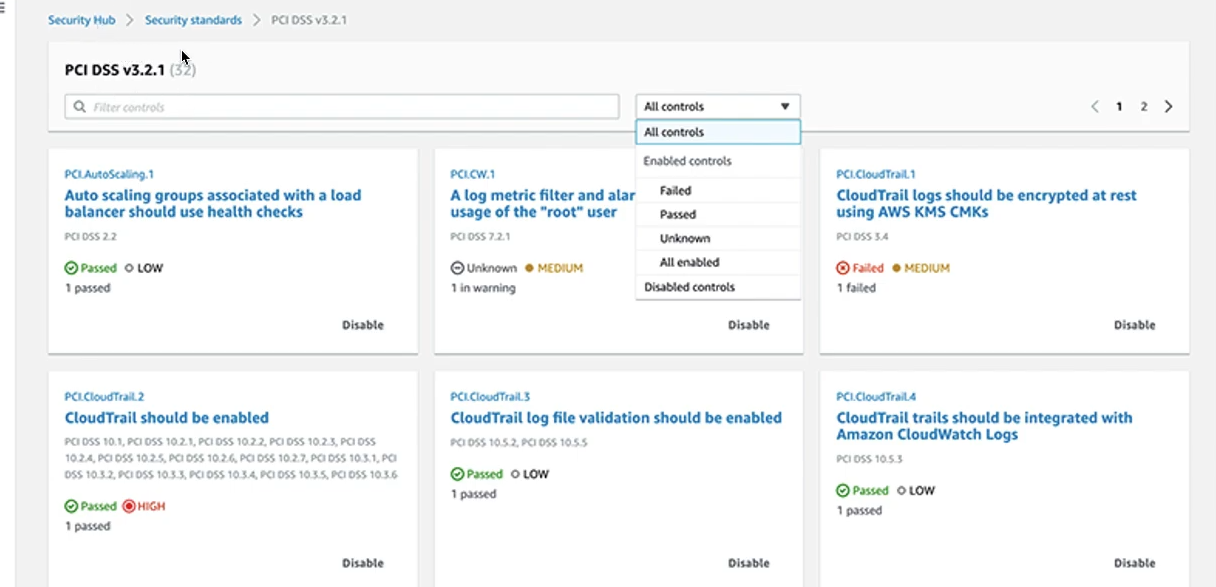Click the red HIGH severity icon
Screen dimensions: 1216x587
pos(128,506)
